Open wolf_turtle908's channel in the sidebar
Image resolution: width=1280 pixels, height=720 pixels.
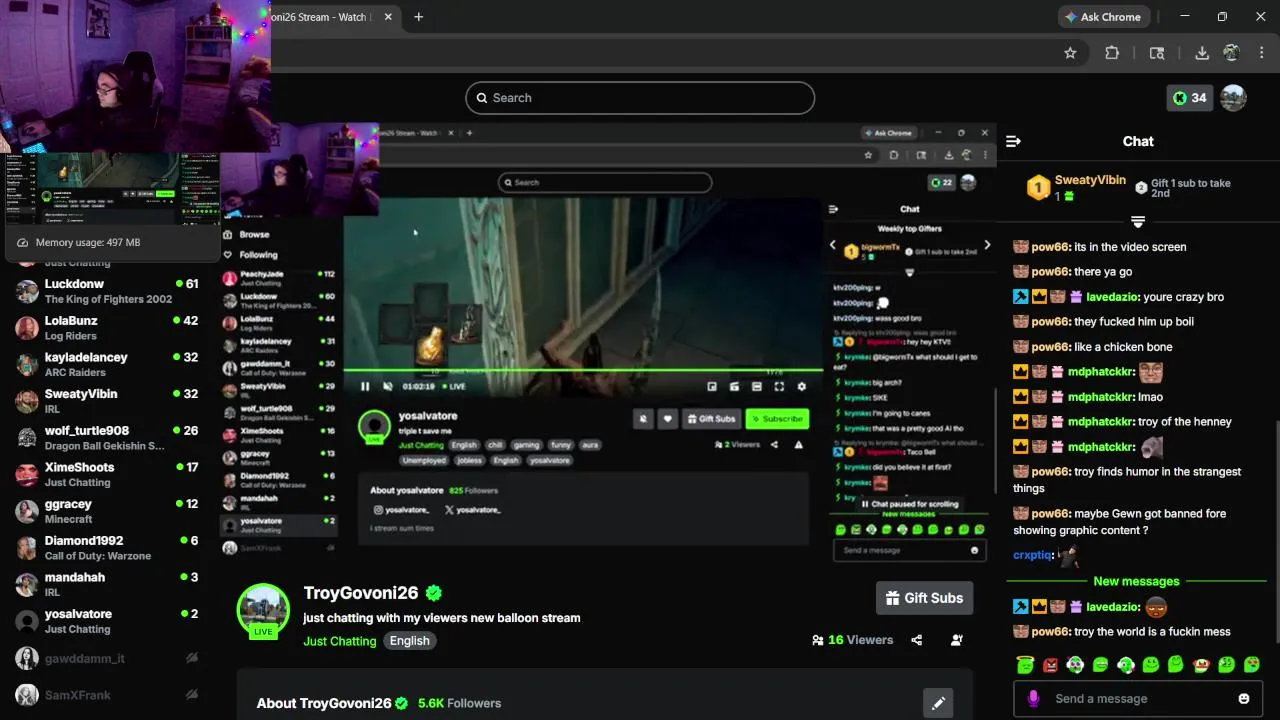point(108,438)
